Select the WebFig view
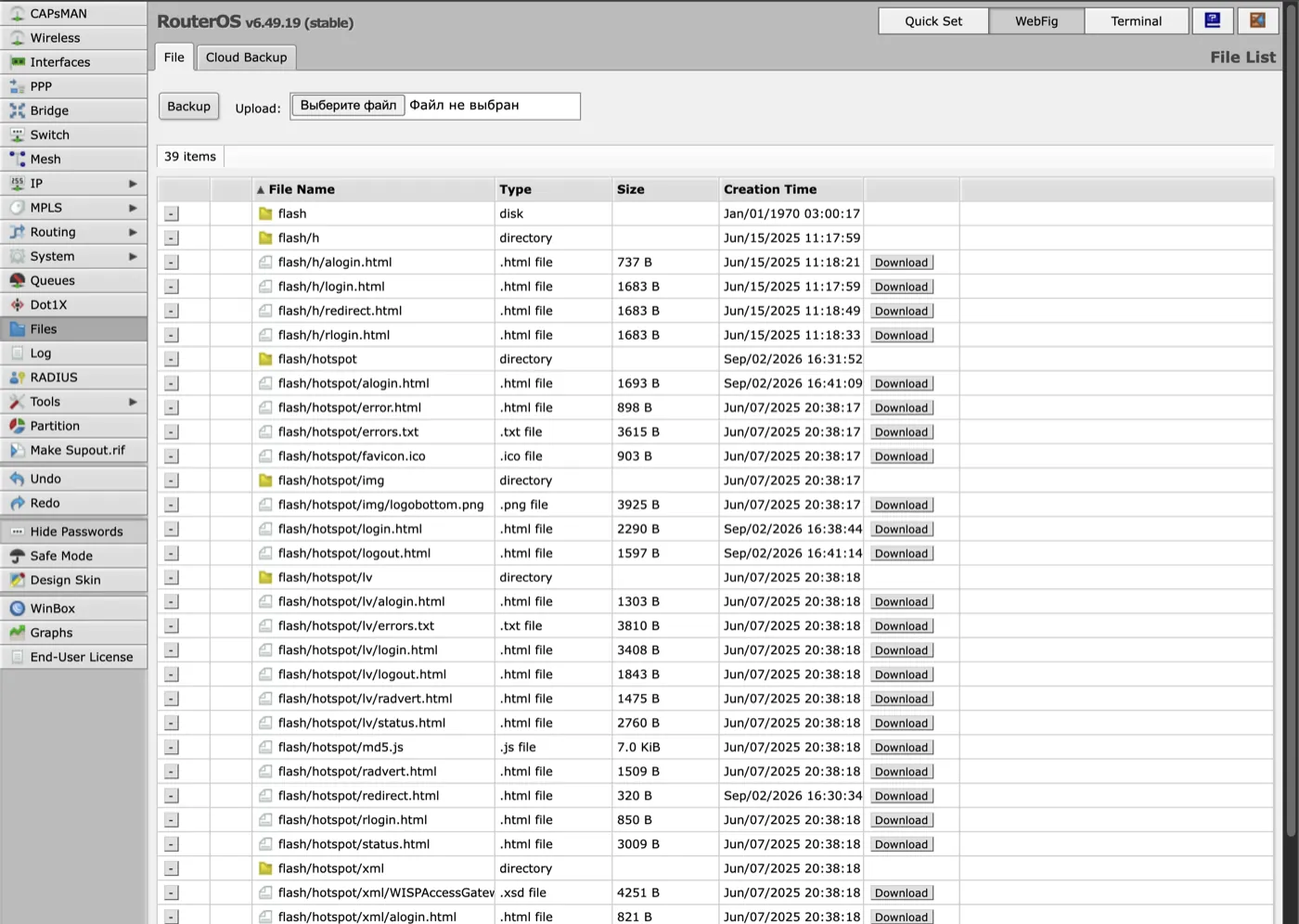Screen dimensions: 1299x924 click(x=1036, y=20)
